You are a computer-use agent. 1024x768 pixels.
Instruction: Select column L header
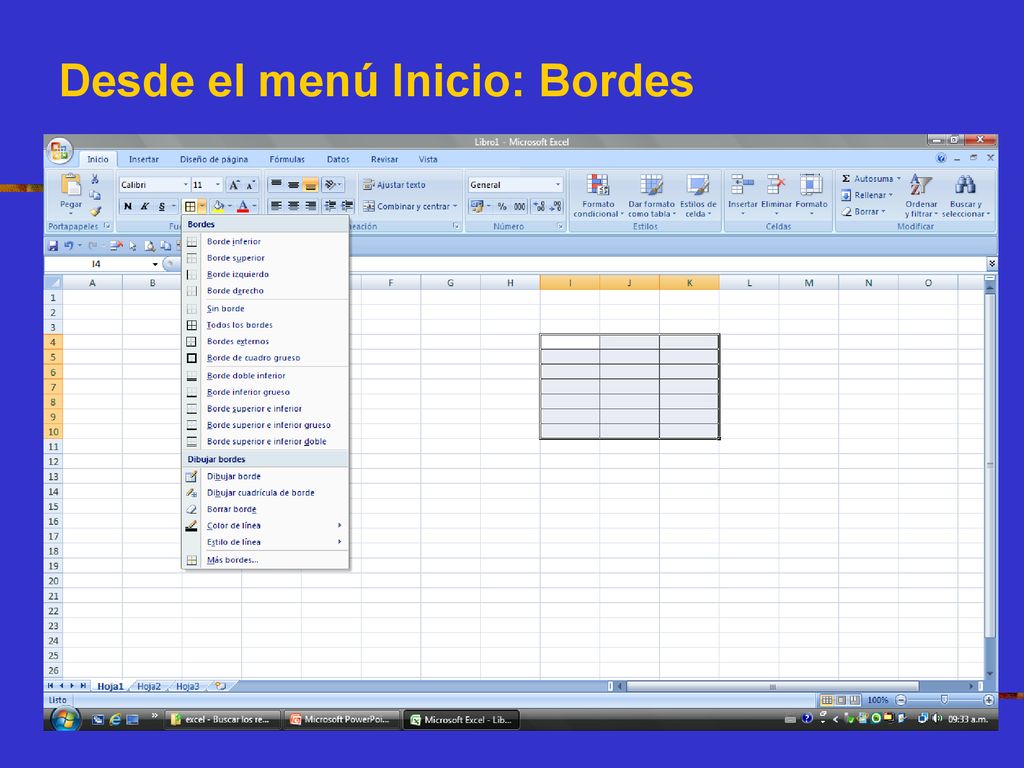(749, 283)
